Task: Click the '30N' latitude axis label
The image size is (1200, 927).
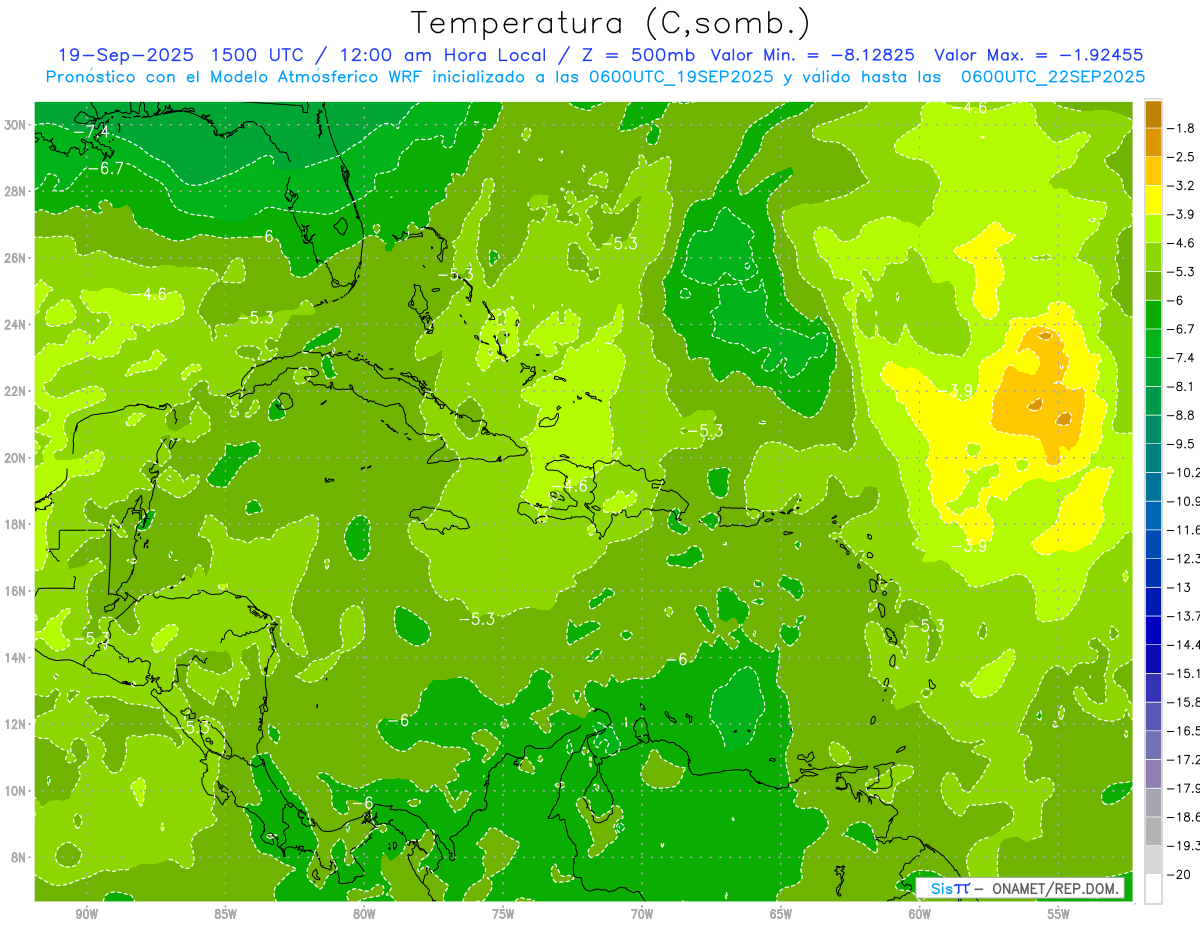Action: tap(16, 125)
